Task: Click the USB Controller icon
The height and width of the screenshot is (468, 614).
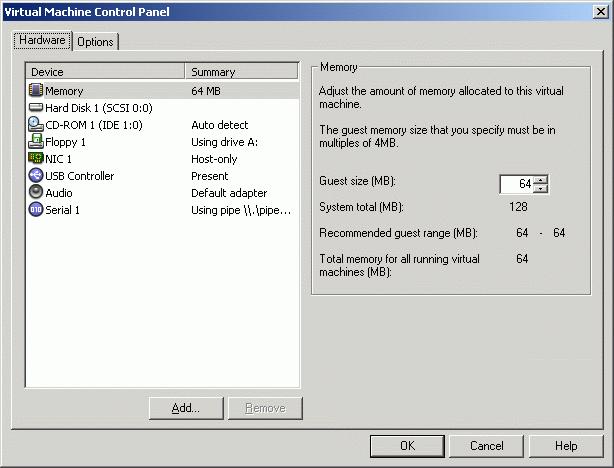Action: coord(36,175)
